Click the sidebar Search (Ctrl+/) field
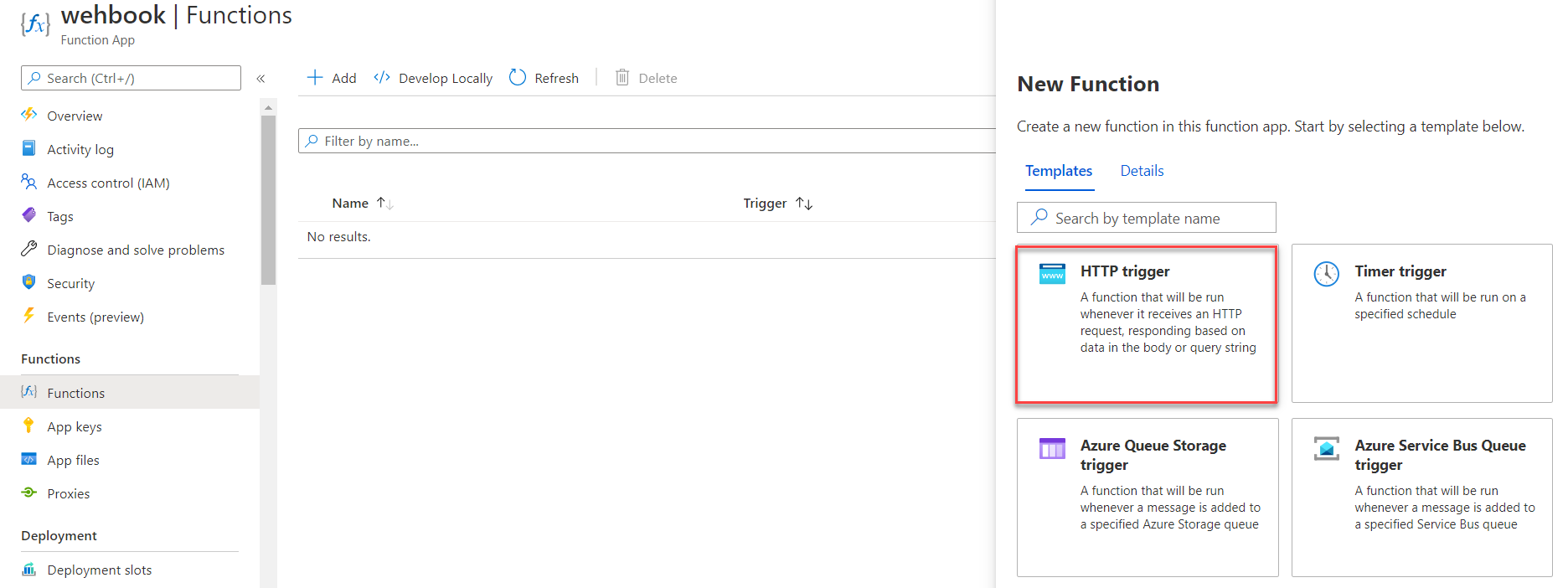 pos(131,78)
